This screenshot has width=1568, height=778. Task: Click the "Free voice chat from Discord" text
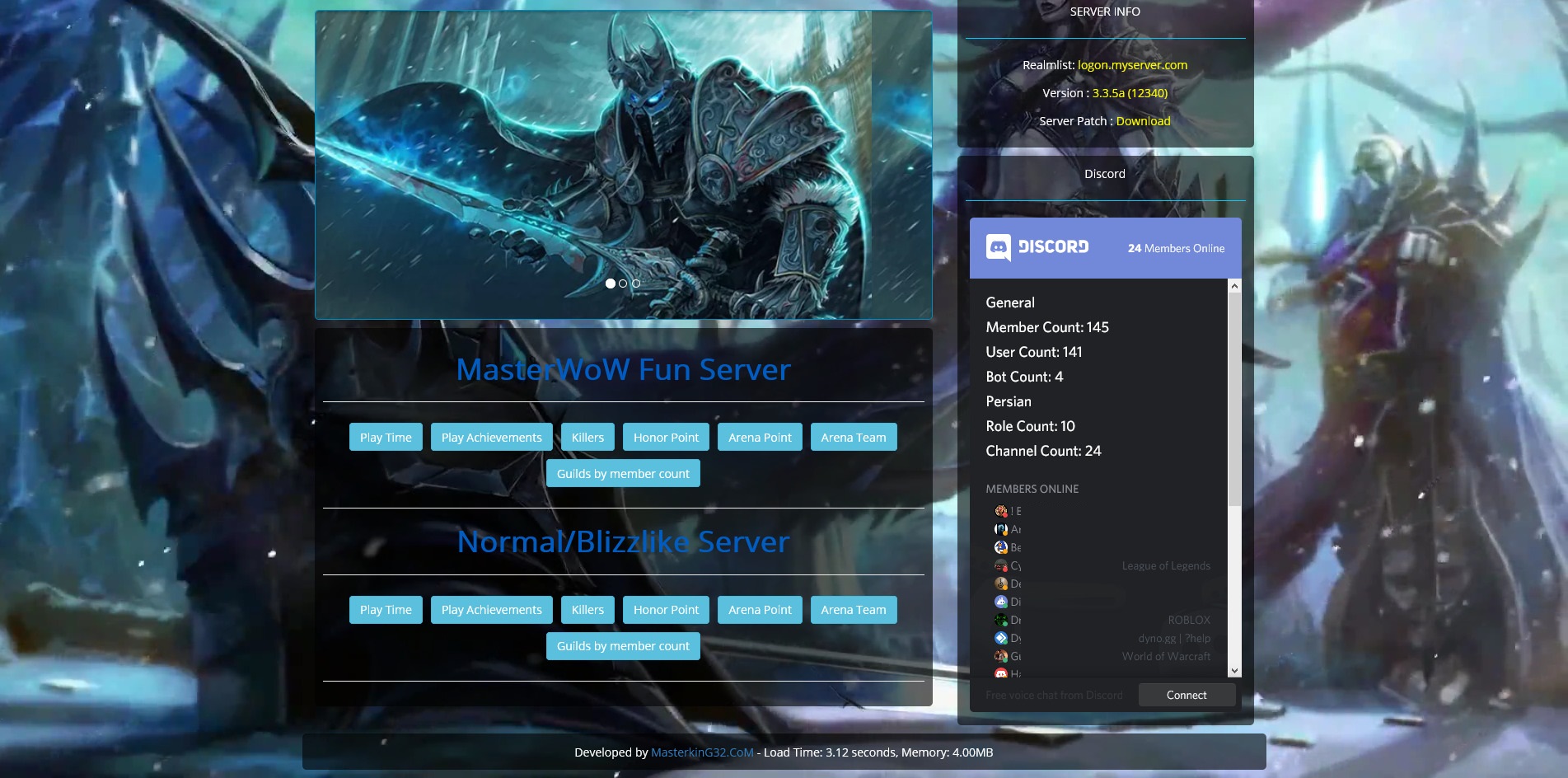[x=1054, y=695]
